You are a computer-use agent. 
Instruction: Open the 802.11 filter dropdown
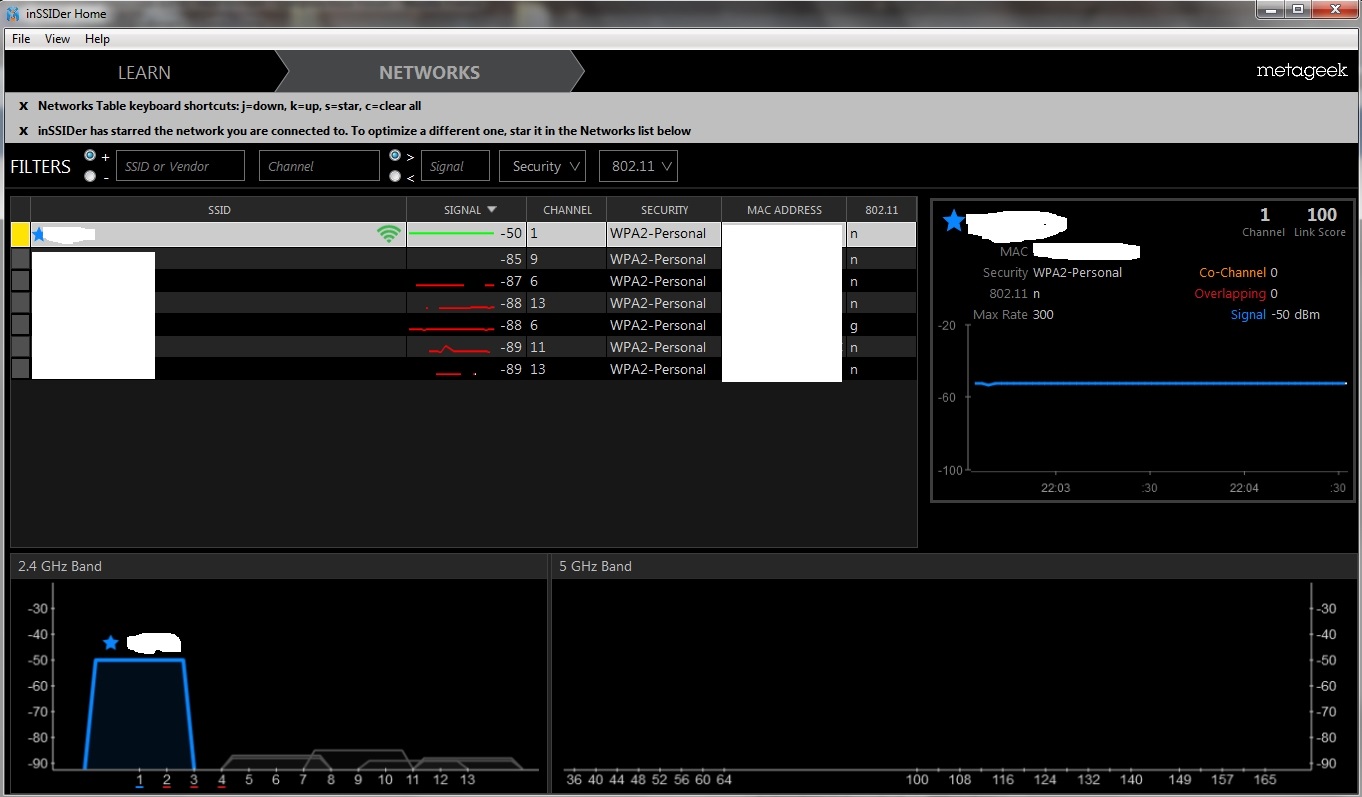[638, 166]
